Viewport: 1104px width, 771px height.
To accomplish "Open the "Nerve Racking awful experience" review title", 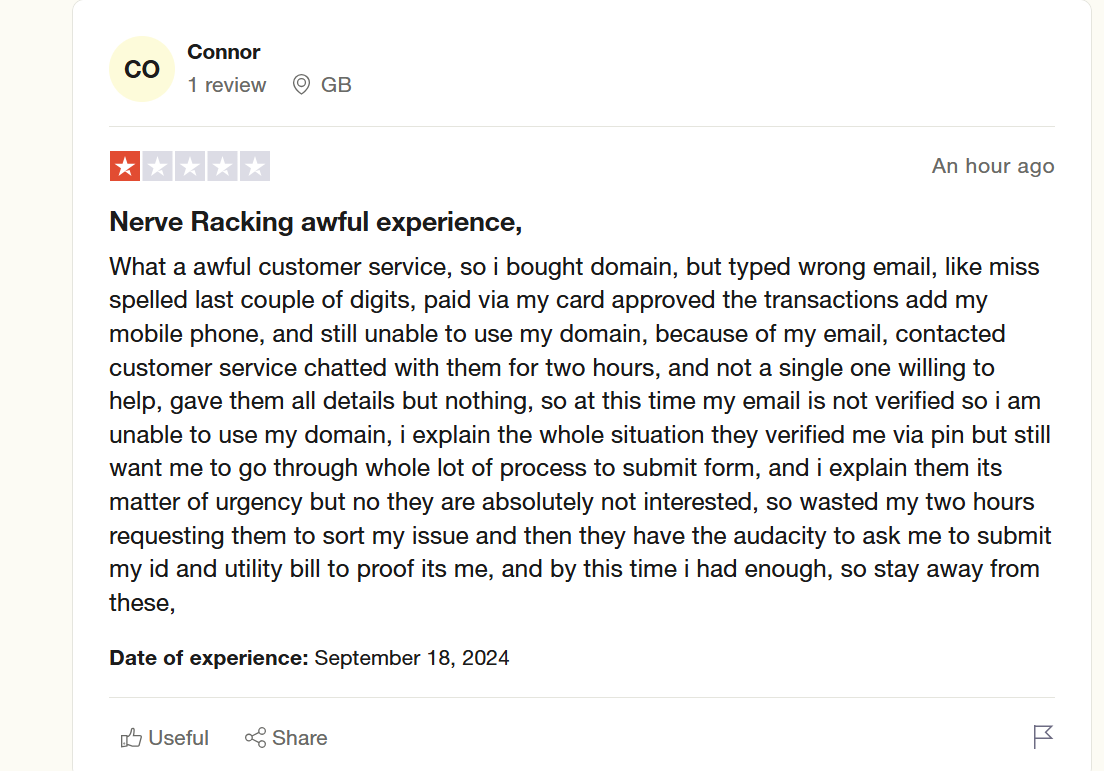I will (316, 221).
